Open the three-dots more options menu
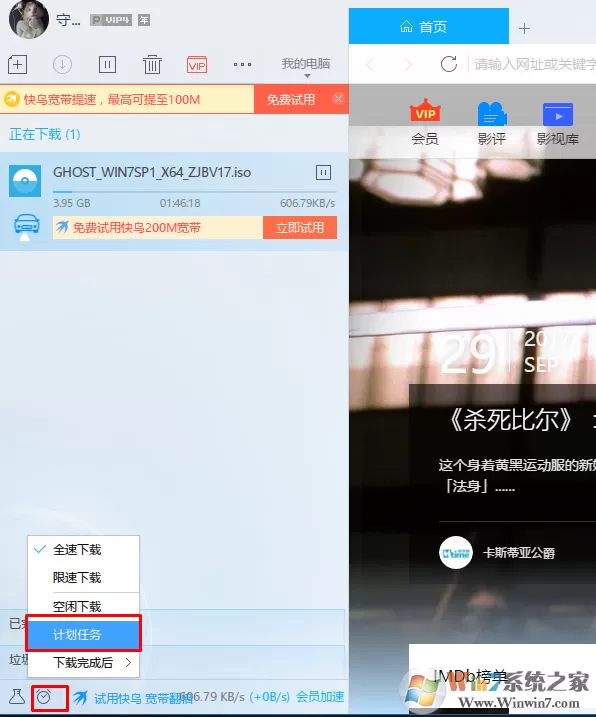Screen dimensions: 596x717 pos(242,64)
